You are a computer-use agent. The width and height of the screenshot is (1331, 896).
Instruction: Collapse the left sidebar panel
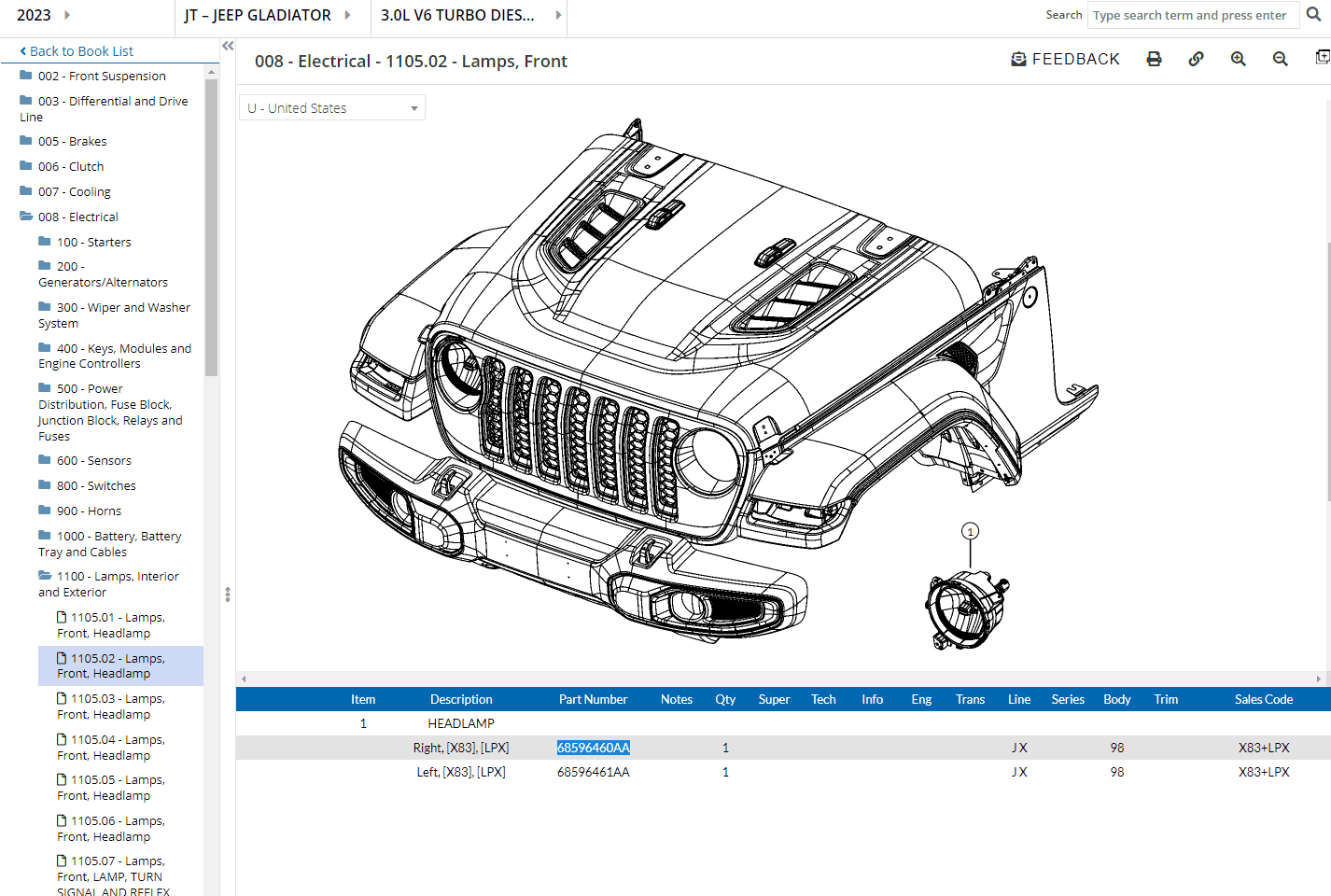[x=228, y=46]
